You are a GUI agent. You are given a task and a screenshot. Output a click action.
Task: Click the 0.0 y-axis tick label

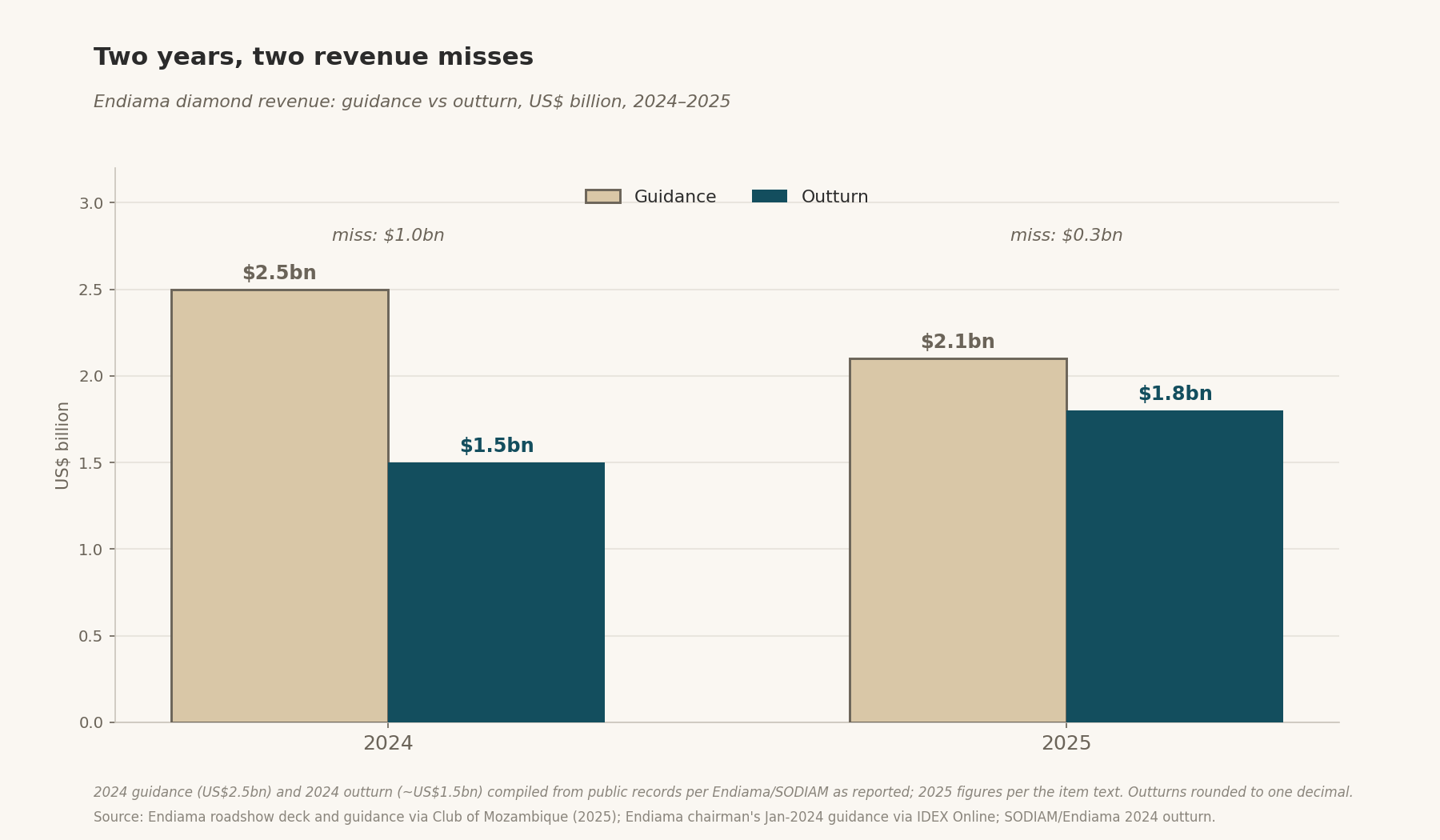91,722
